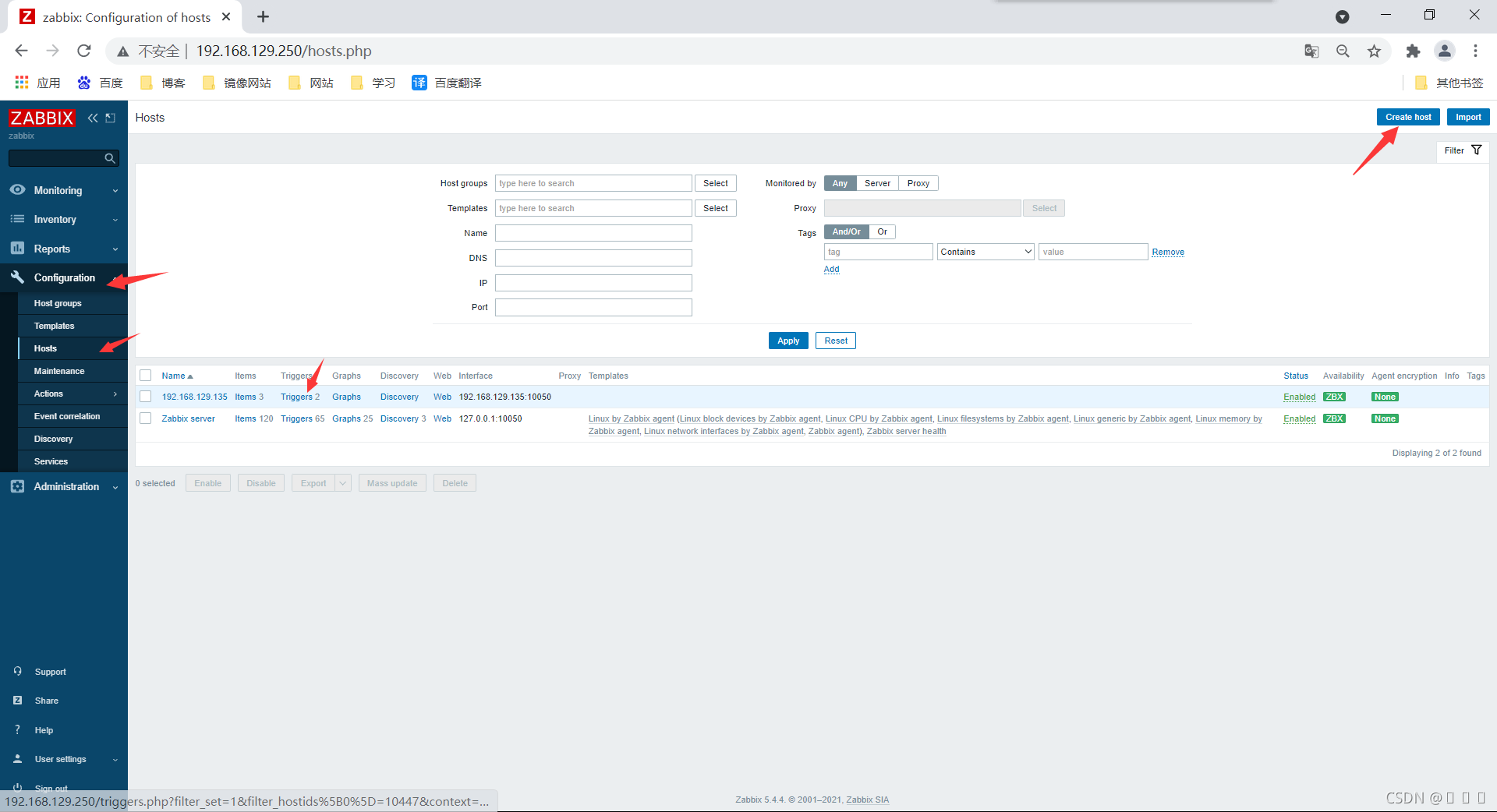This screenshot has height=812, width=1497.
Task: Open the Apps grid bookmark icon
Action: [x=22, y=83]
